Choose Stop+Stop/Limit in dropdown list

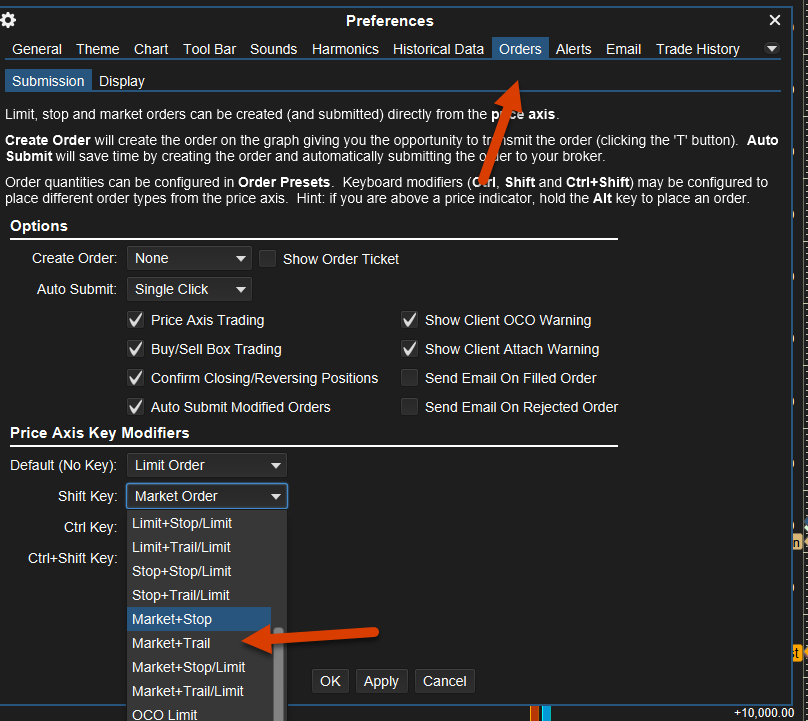181,571
